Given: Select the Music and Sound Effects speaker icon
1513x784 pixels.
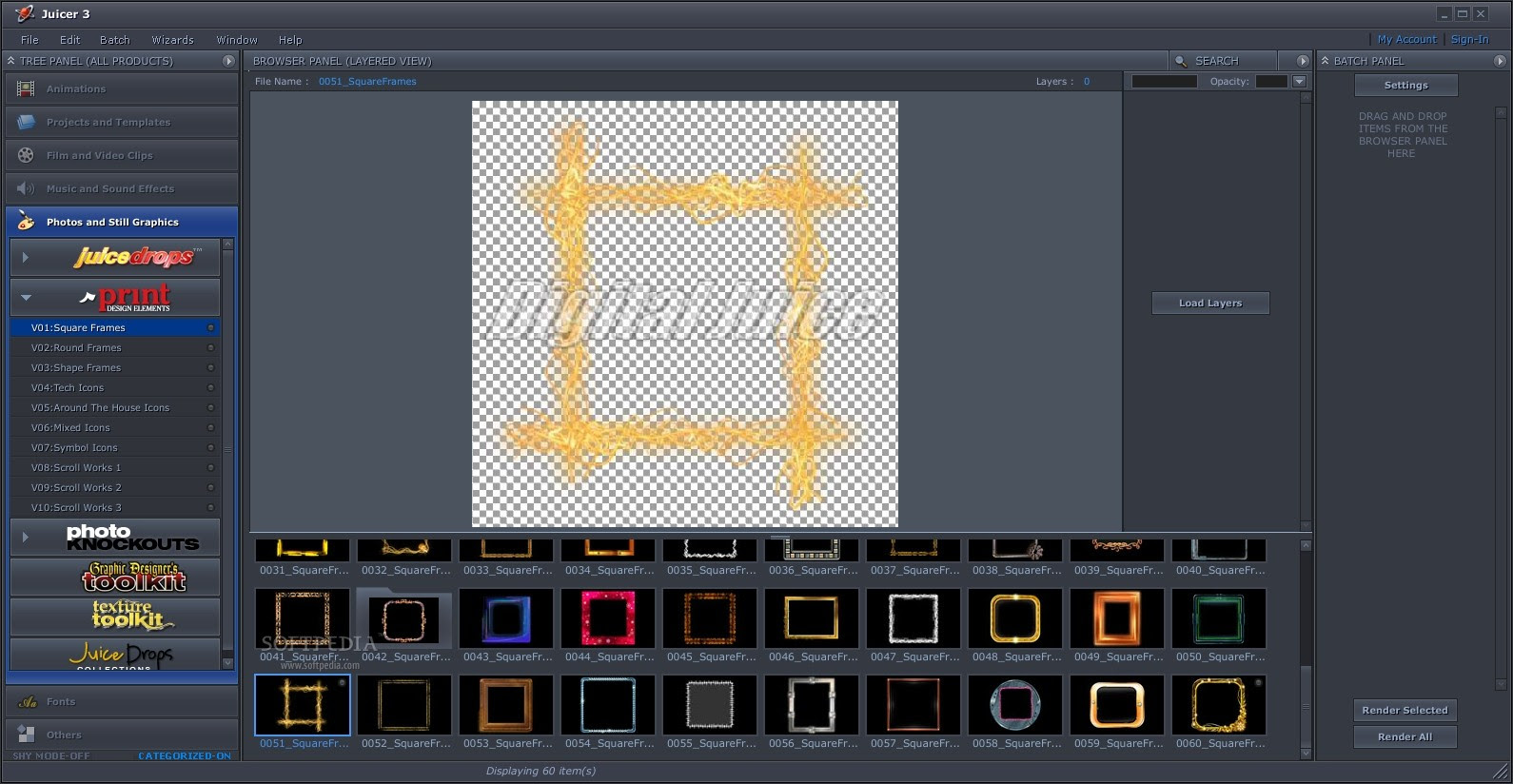Looking at the screenshot, I should 26,188.
